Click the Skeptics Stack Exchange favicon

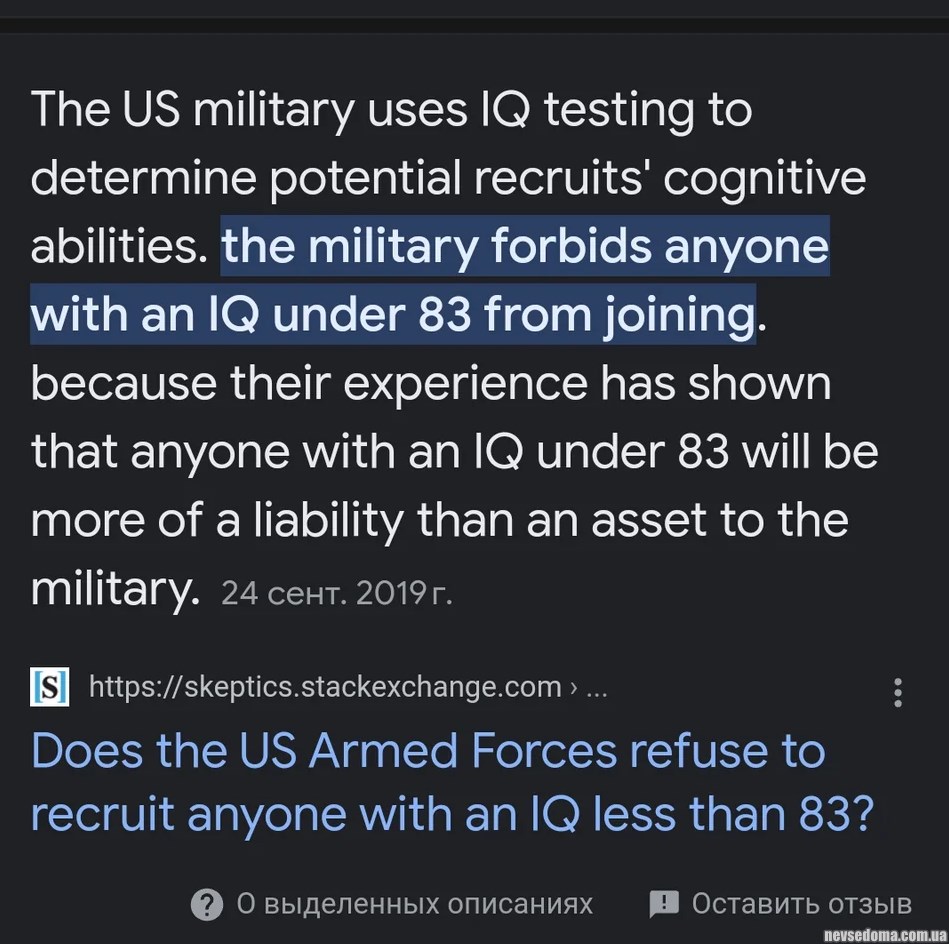(x=49, y=688)
